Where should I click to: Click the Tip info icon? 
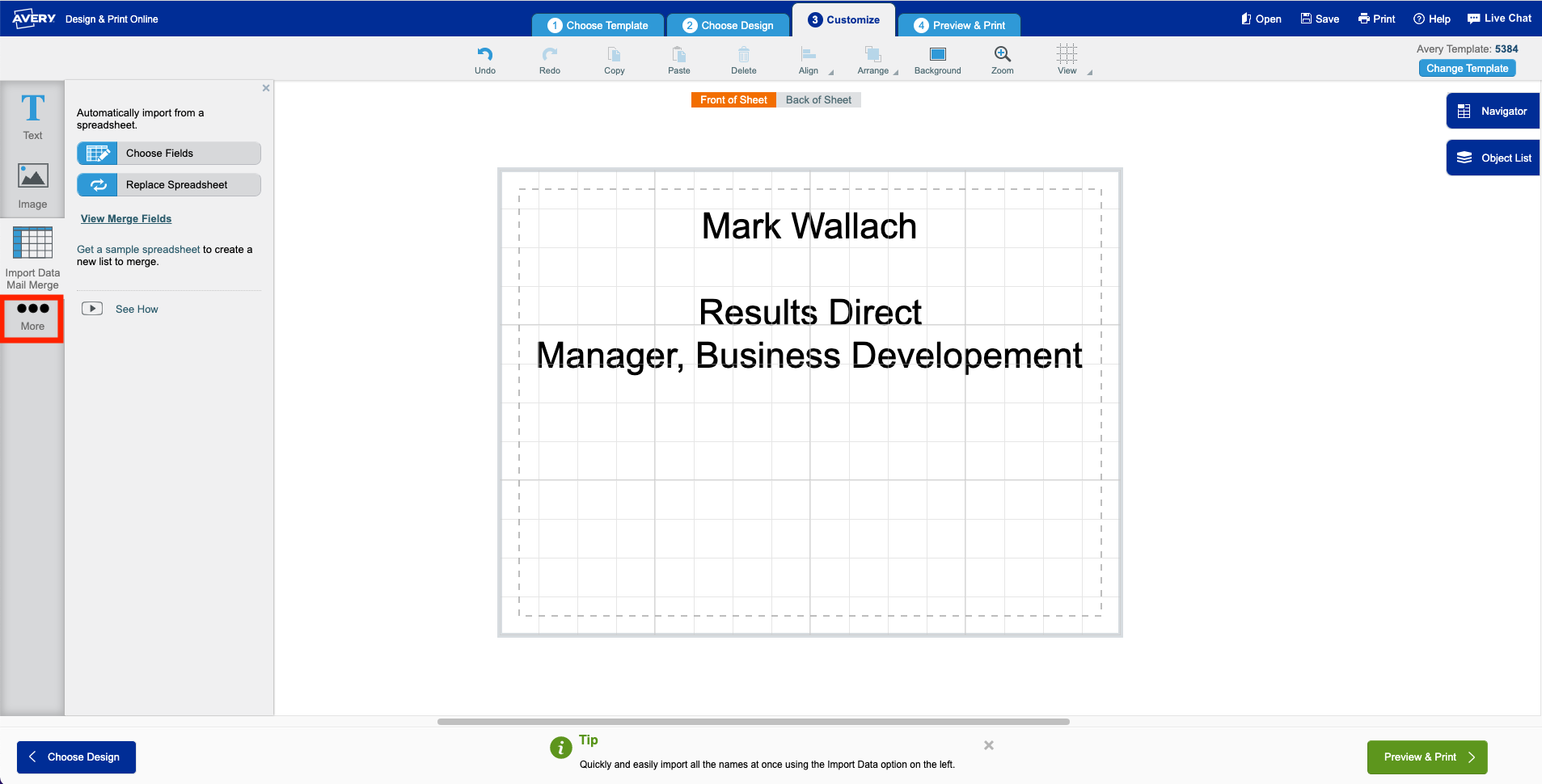[x=561, y=748]
